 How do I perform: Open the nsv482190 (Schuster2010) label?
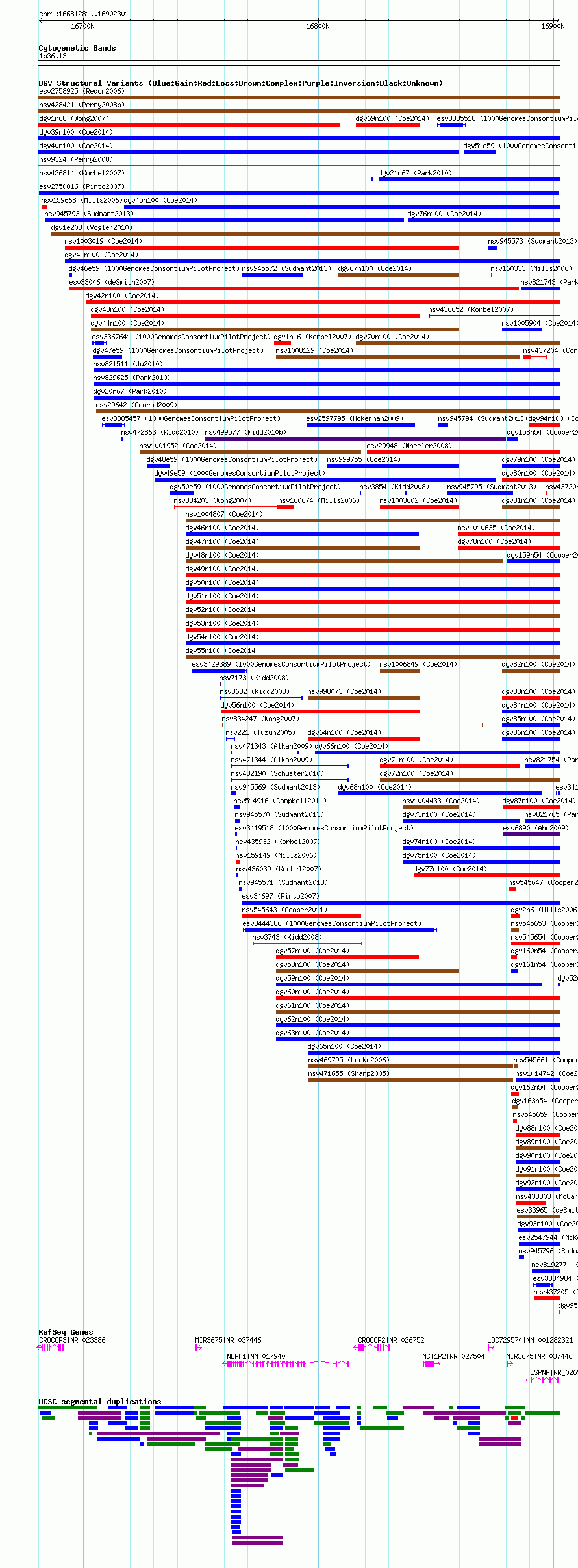click(277, 773)
